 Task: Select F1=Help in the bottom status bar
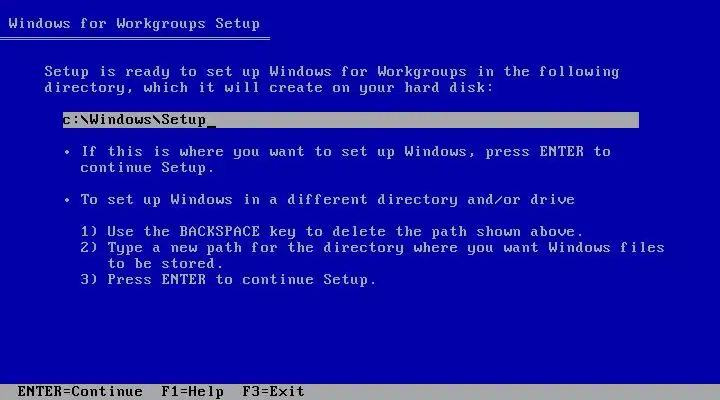pyautogui.click(x=192, y=391)
